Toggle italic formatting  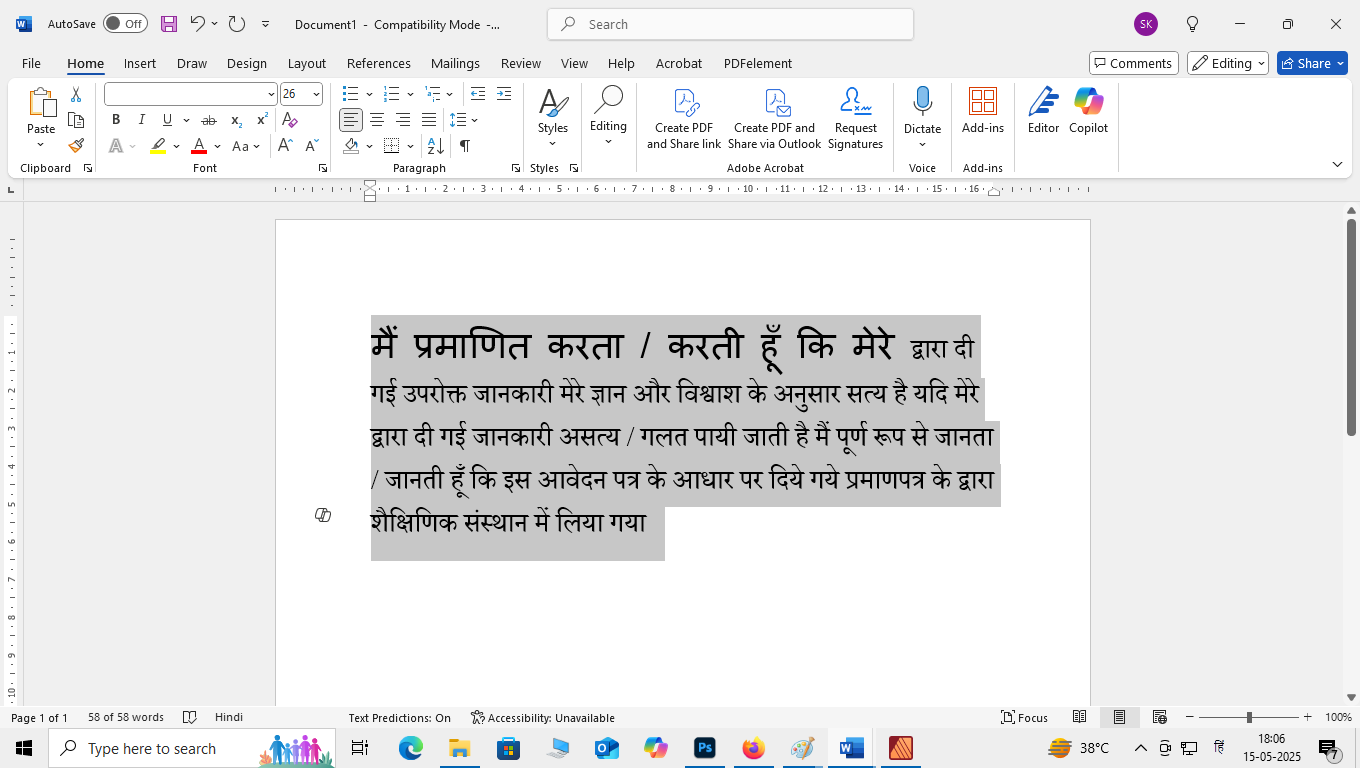point(142,120)
